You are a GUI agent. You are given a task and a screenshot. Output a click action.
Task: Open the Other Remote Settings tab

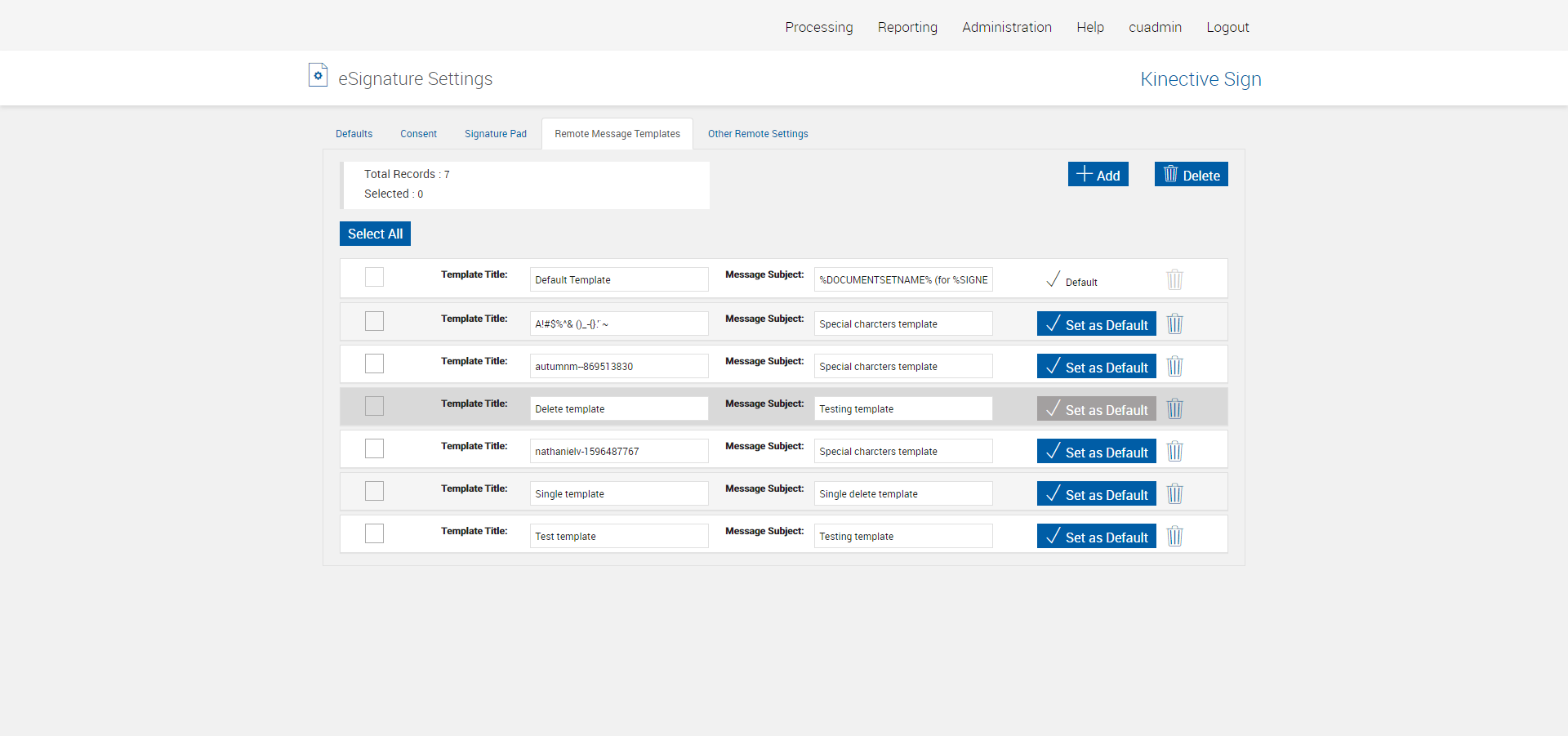click(757, 134)
